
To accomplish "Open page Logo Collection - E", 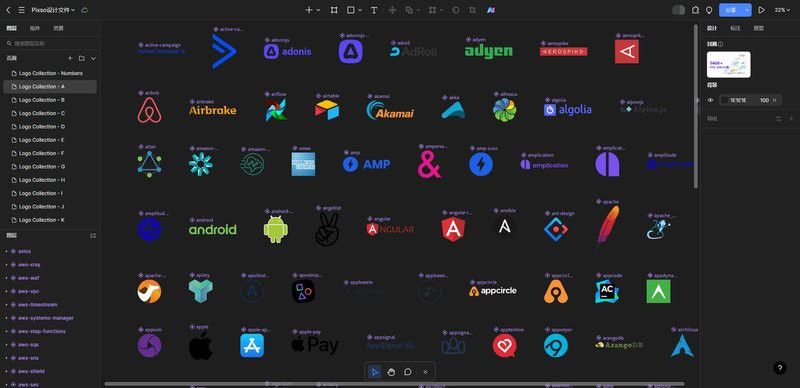I will pyautogui.click(x=50, y=140).
